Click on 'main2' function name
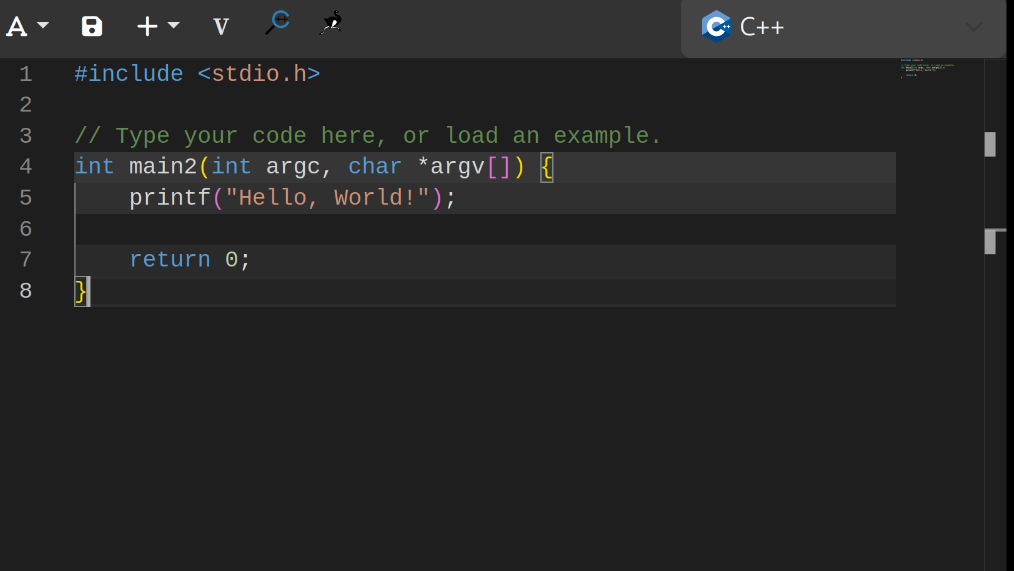The width and height of the screenshot is (1014, 571). pyautogui.click(x=163, y=167)
